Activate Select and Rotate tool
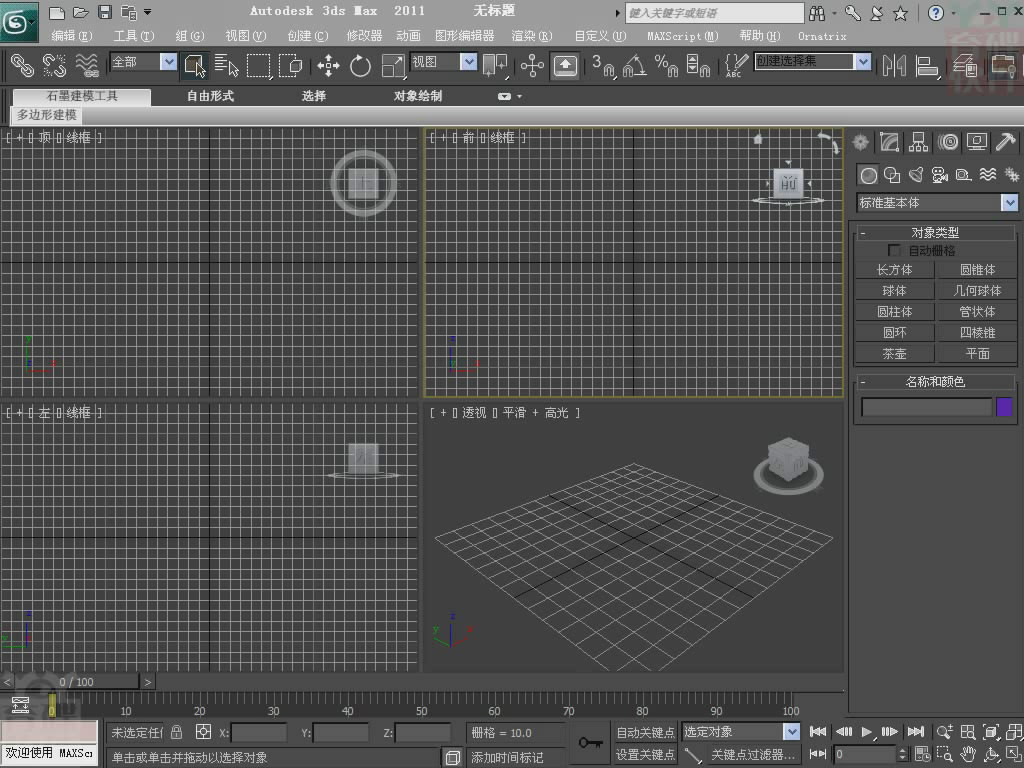The height and width of the screenshot is (768, 1024). click(x=360, y=65)
